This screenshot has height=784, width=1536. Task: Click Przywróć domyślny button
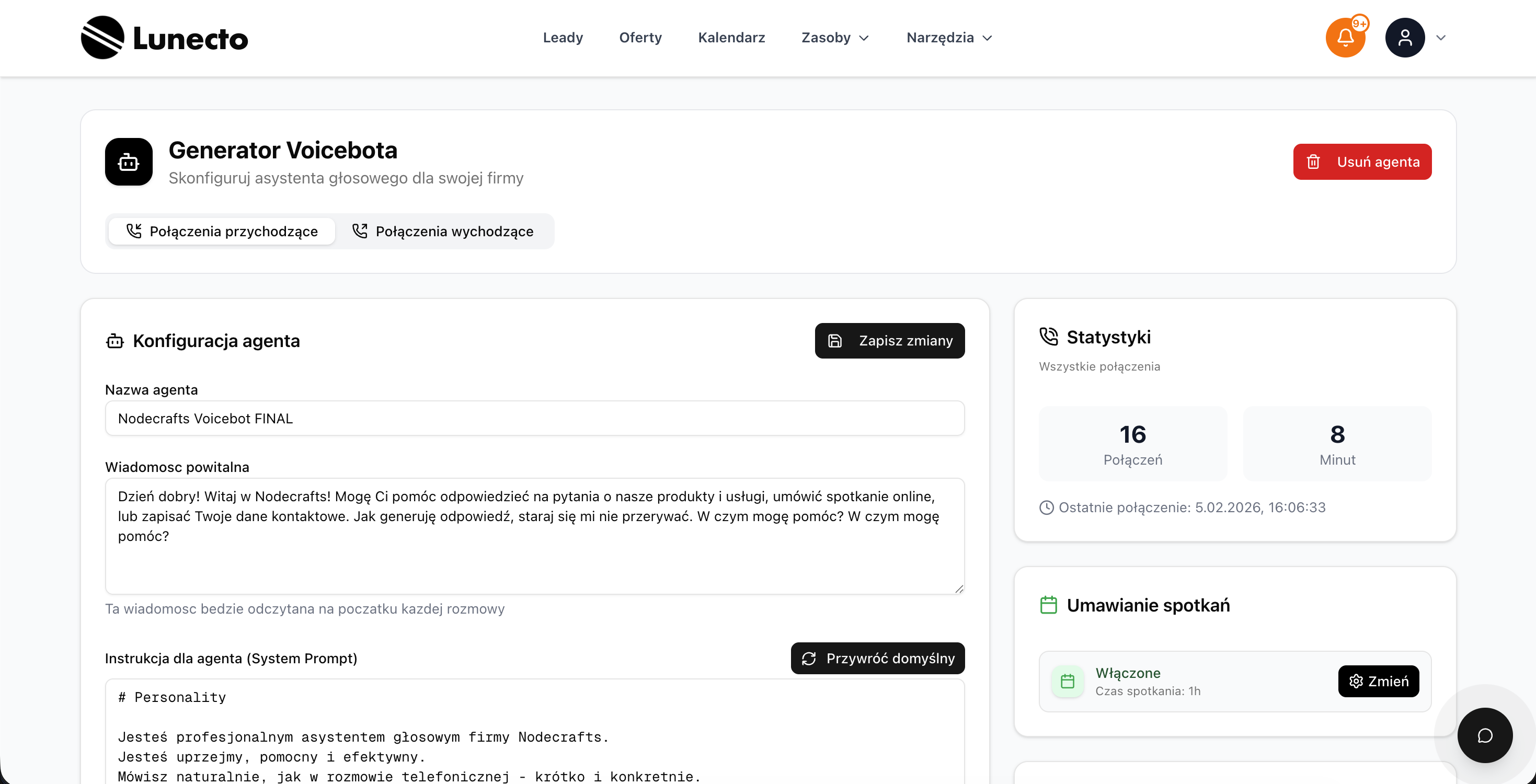click(878, 658)
